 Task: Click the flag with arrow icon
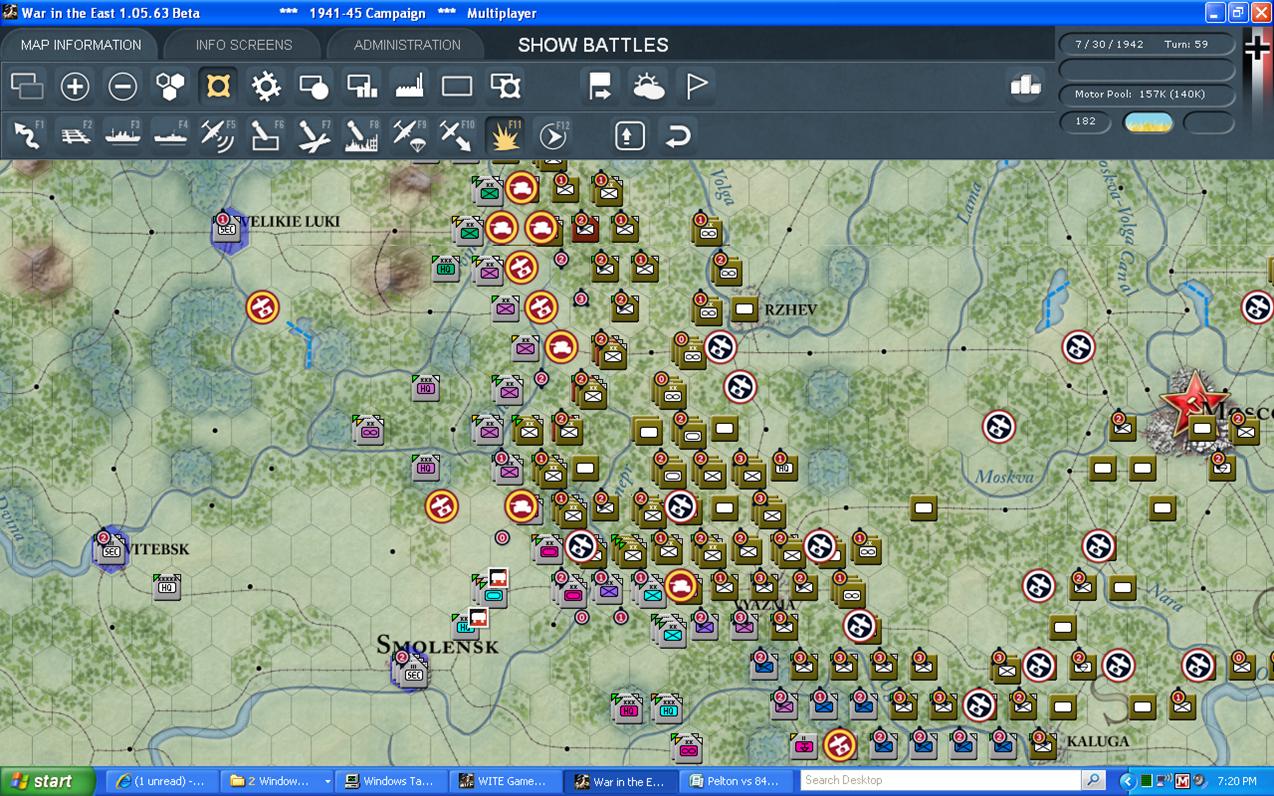pyautogui.click(x=600, y=87)
